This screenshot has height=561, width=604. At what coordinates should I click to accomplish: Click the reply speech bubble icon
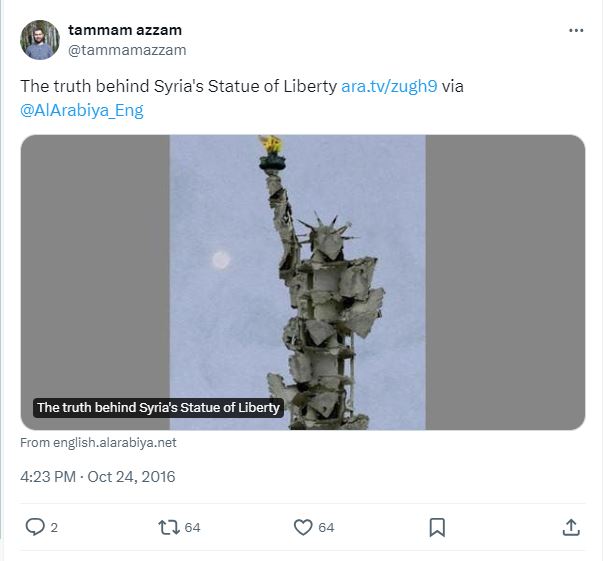click(x=34, y=527)
